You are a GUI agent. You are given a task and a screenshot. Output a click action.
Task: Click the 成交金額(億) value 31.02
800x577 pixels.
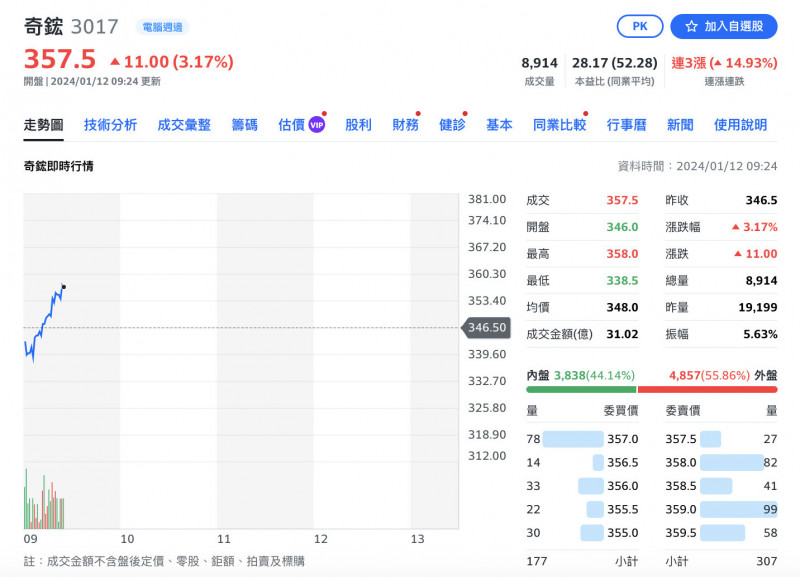[x=622, y=334]
